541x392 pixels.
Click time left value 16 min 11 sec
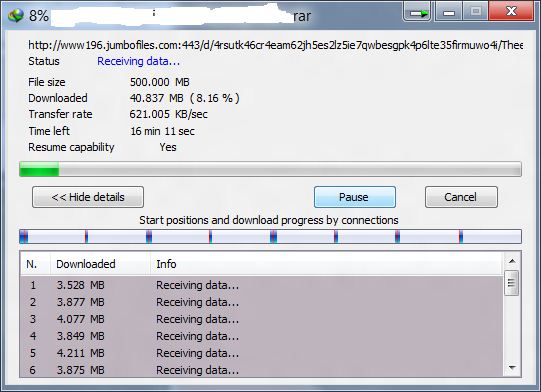(163, 131)
